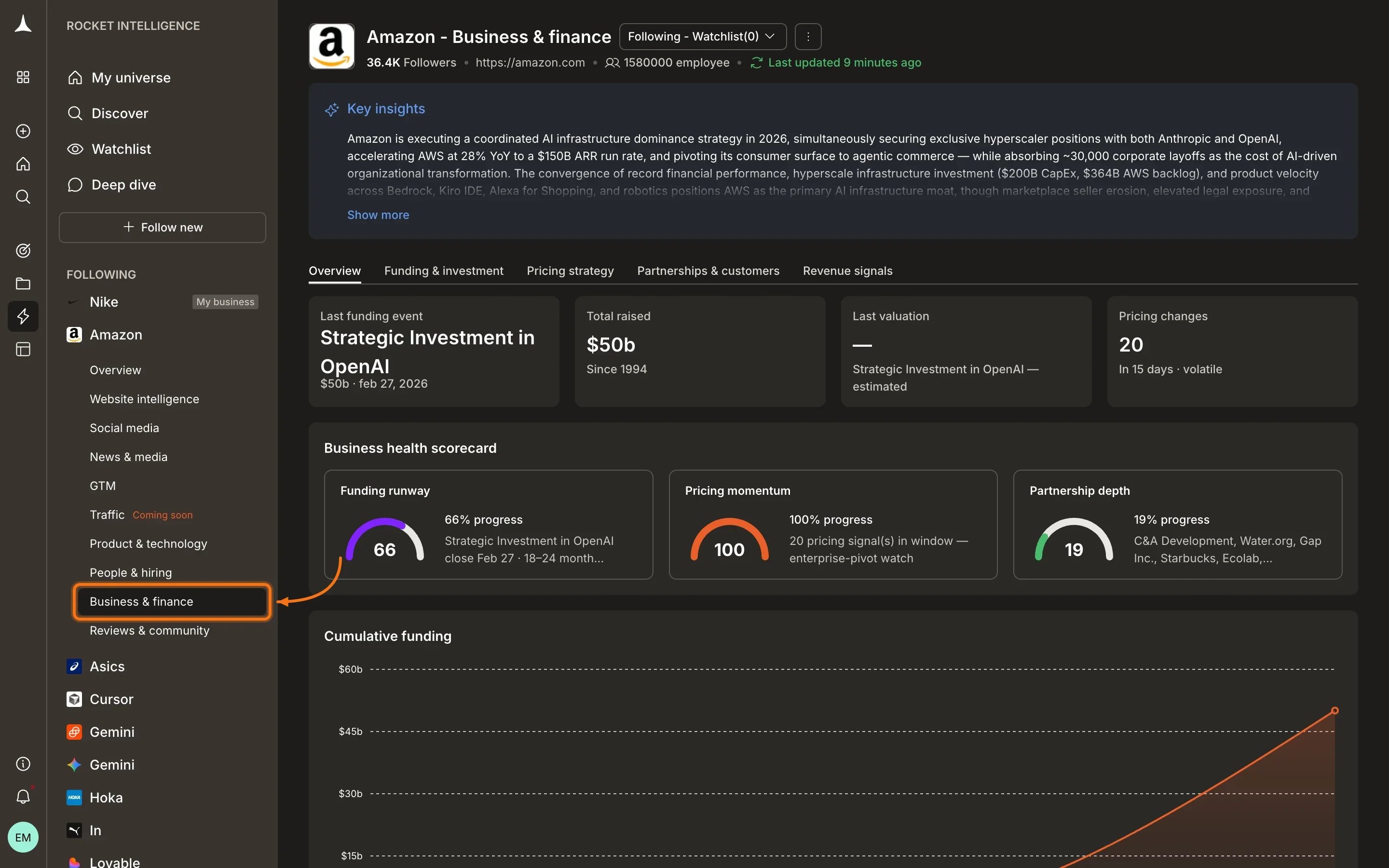Switch to the Revenue signals tab
1389x868 pixels.
click(847, 271)
